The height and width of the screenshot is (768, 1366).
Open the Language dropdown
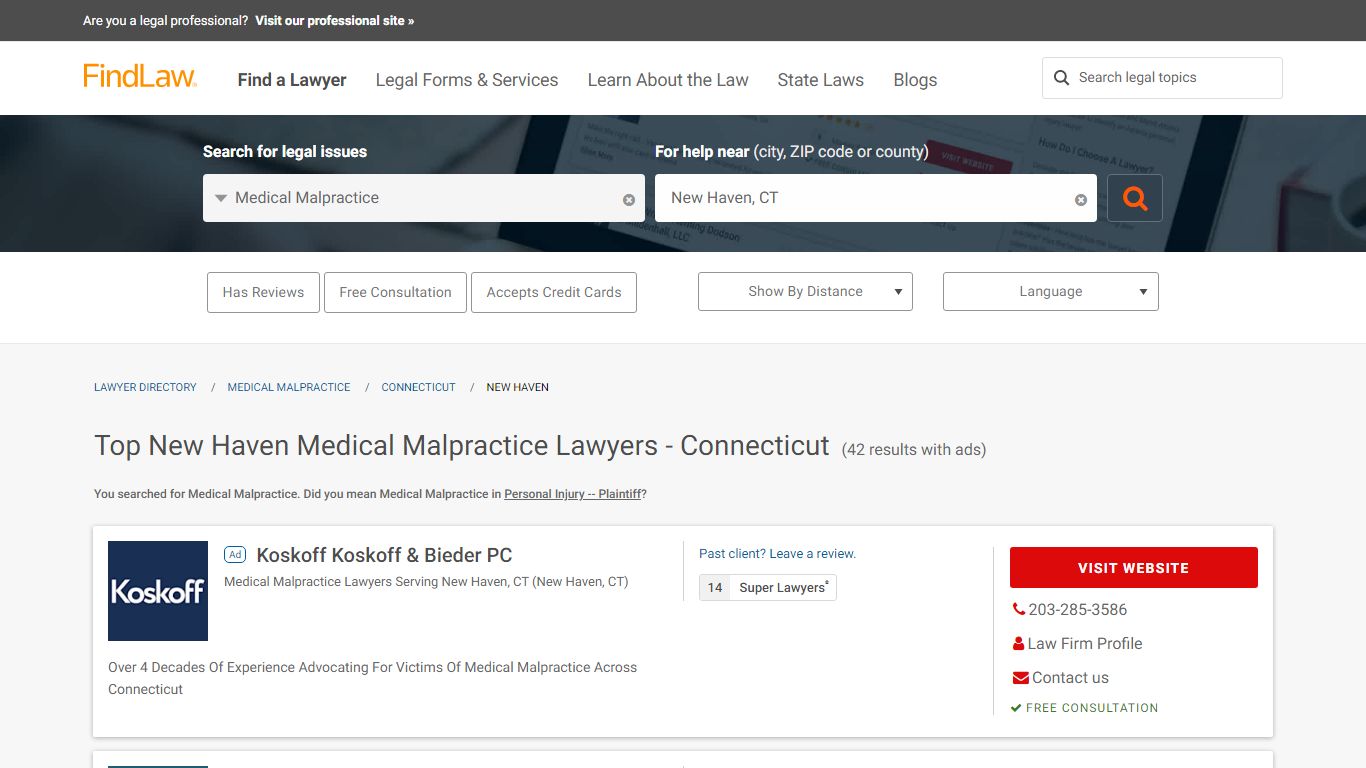(1051, 291)
